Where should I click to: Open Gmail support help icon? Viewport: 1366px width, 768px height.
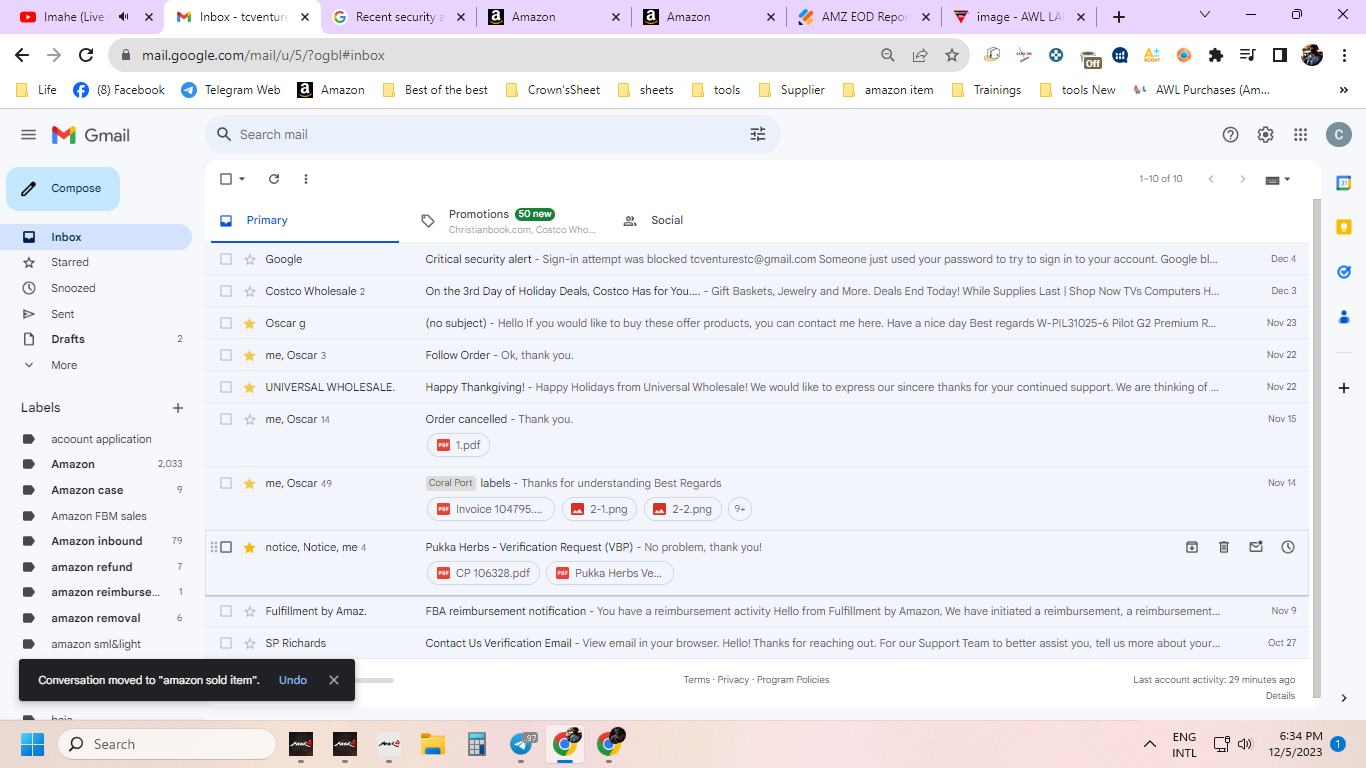click(1231, 135)
